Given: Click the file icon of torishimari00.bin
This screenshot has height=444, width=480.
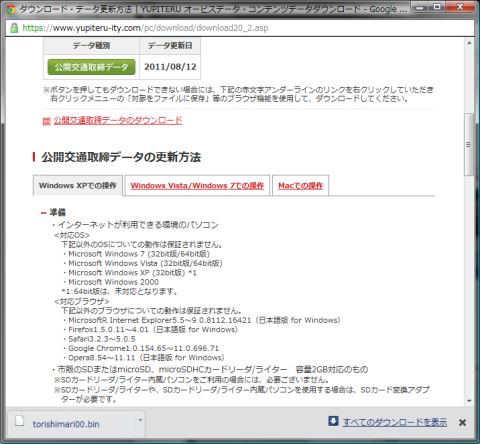Looking at the screenshot, I should 20,421.
